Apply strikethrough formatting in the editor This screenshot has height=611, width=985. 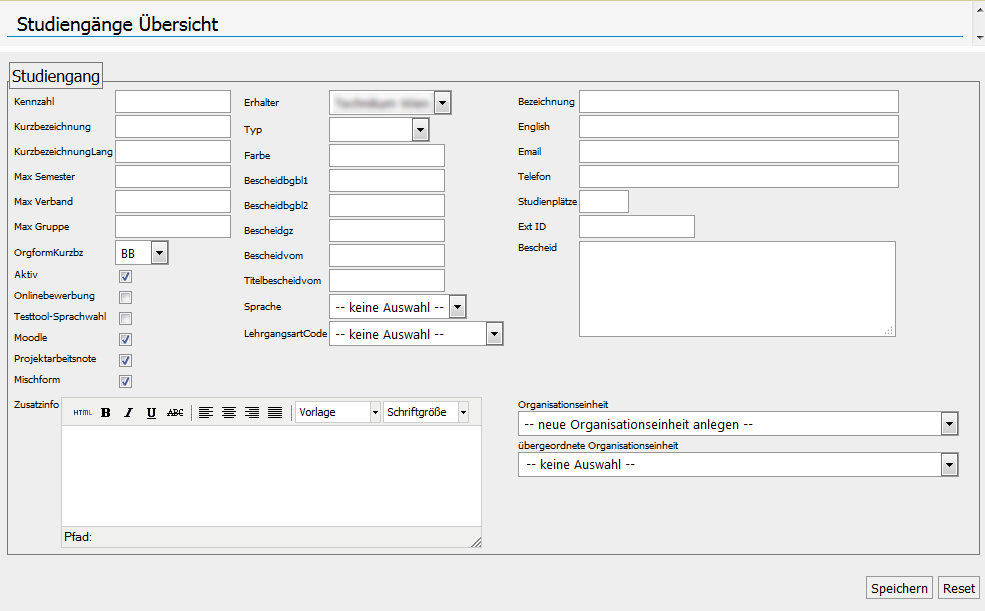pyautogui.click(x=175, y=412)
